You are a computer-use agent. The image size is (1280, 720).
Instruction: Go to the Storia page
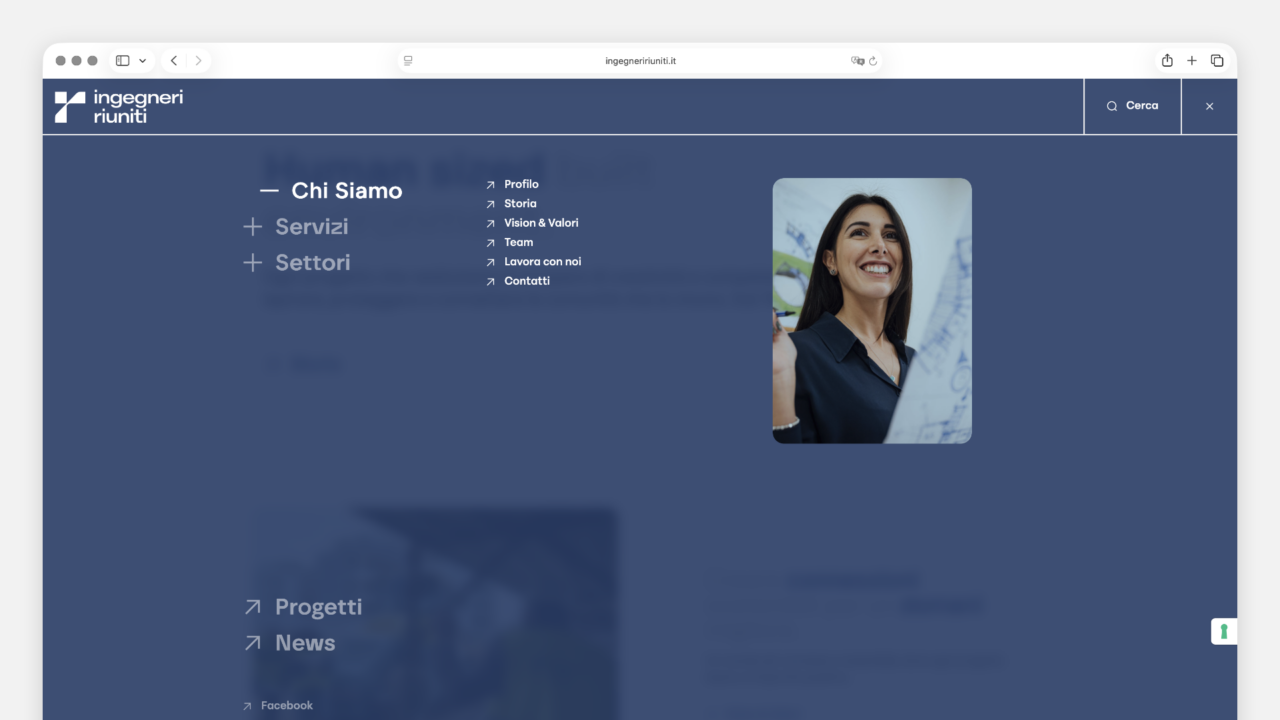pyautogui.click(x=519, y=204)
